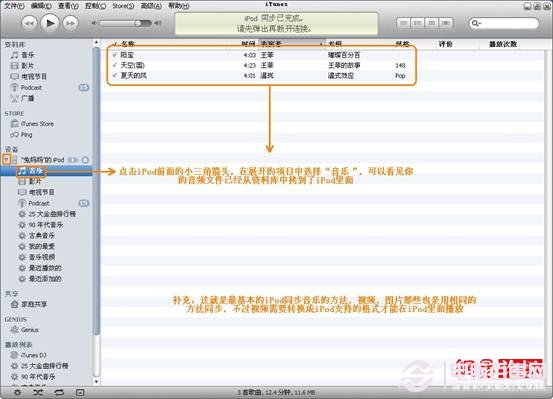This screenshot has height=399, width=553.
Task: Switch to album list view button
Action: click(418, 23)
